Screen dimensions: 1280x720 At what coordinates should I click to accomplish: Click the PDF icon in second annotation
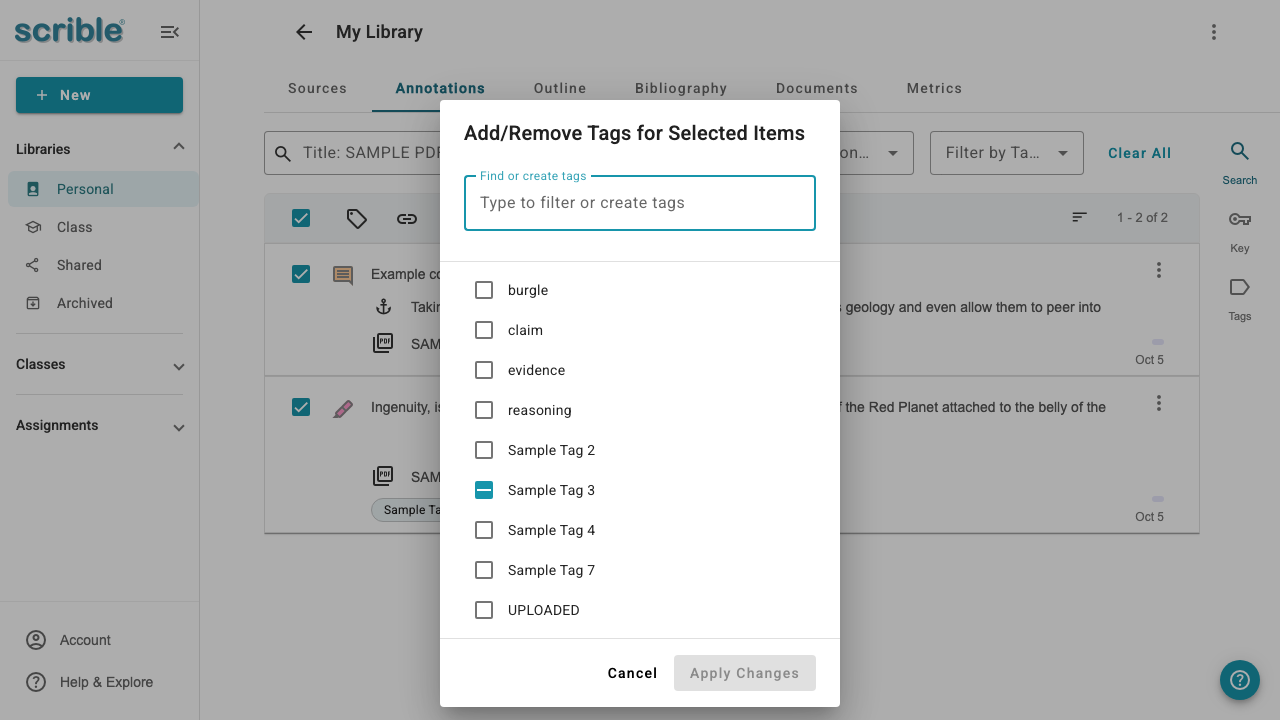(x=383, y=476)
